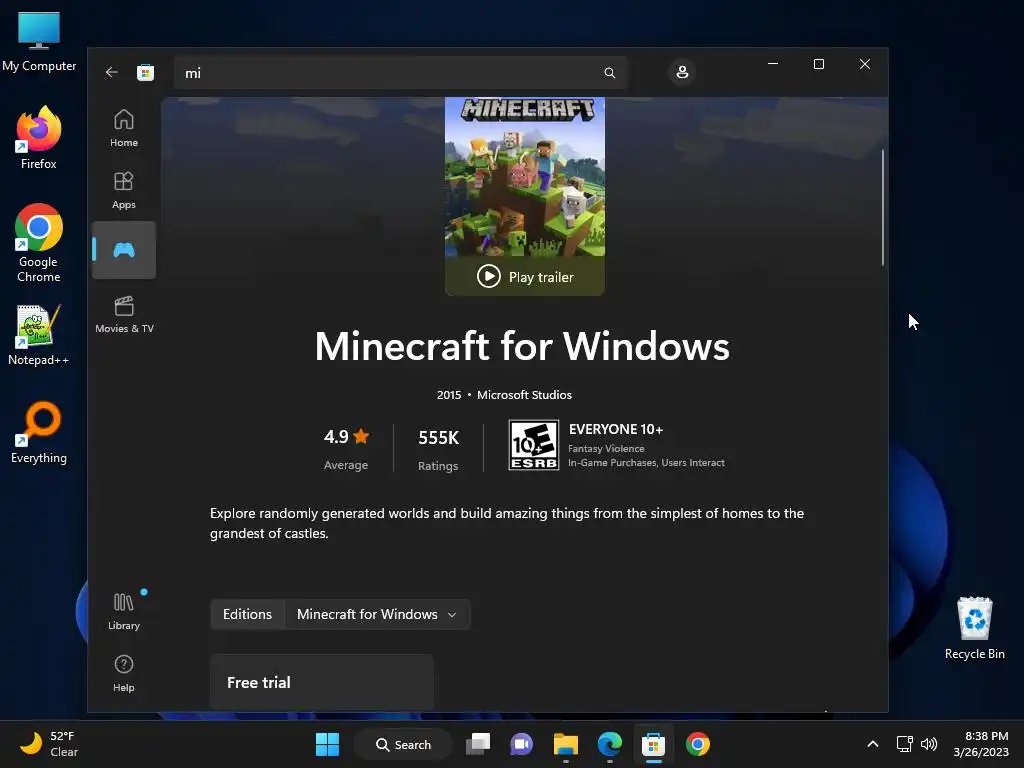Open Task View from the taskbar

coord(478,744)
